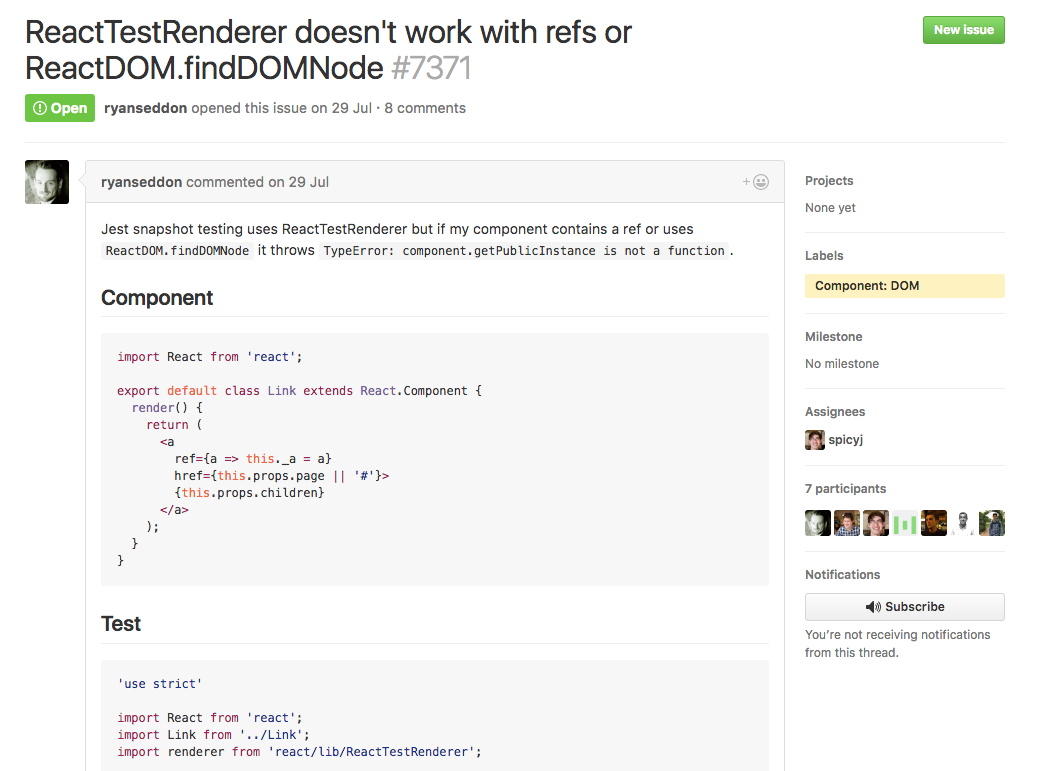Image resolution: width=1056 pixels, height=771 pixels.
Task: Click "import Link from '../Link'" line
Action: (213, 735)
